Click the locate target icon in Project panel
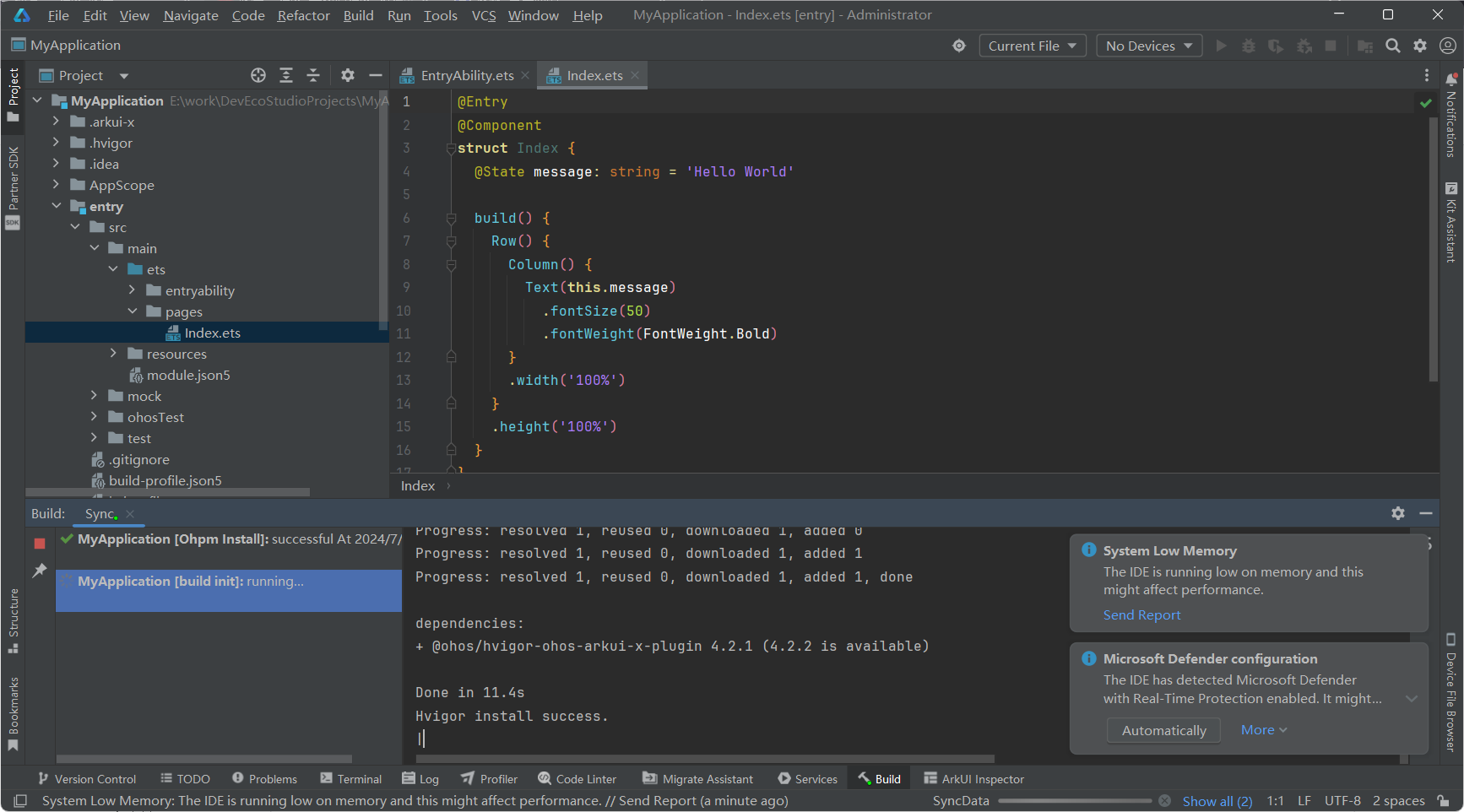 pos(258,75)
